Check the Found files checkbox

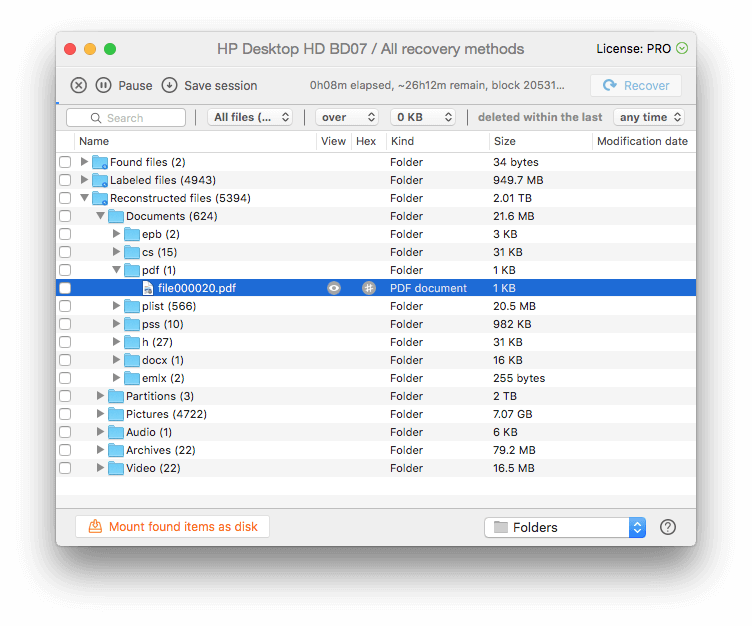(x=65, y=162)
